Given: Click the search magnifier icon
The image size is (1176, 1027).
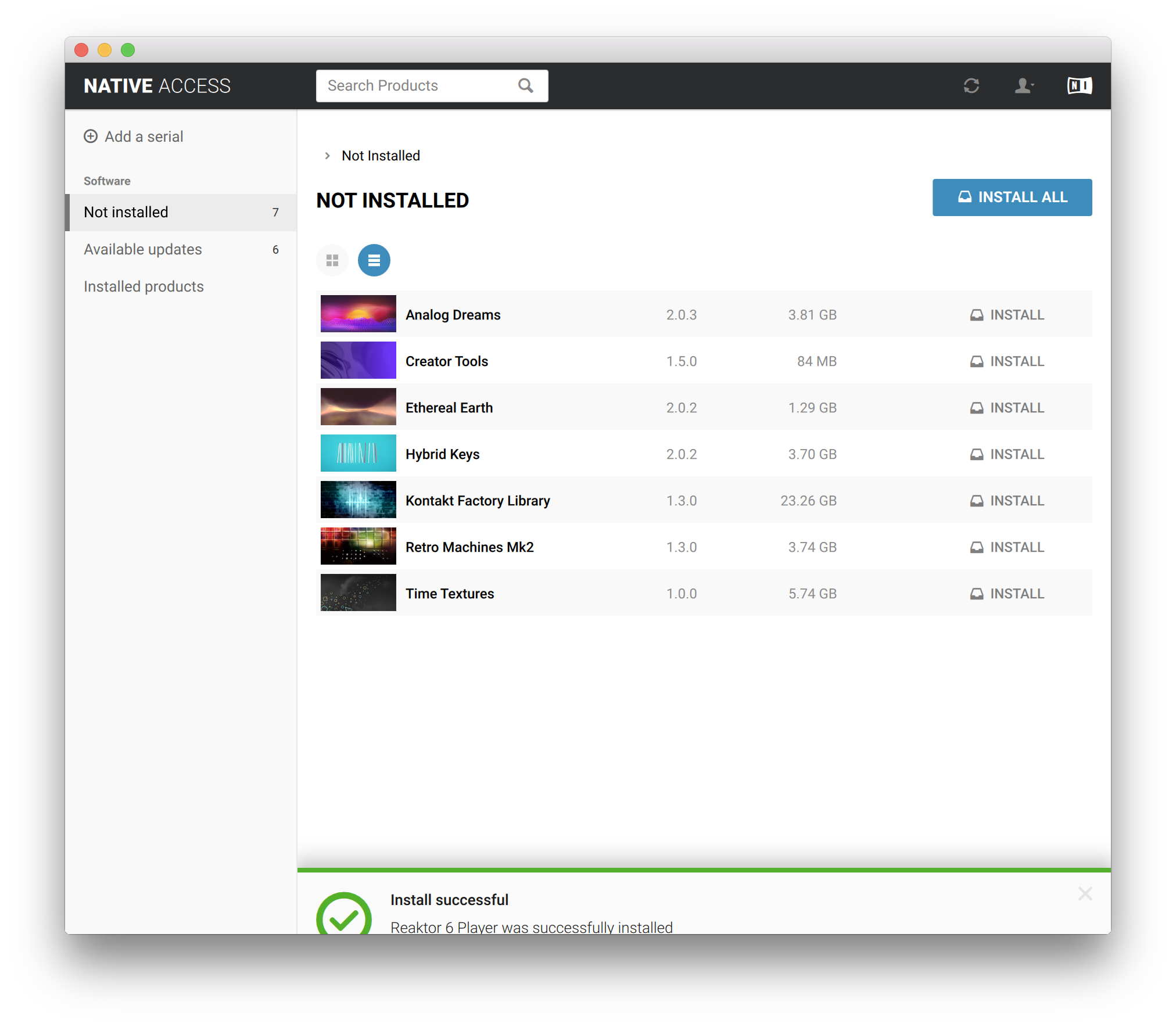Looking at the screenshot, I should coord(525,86).
